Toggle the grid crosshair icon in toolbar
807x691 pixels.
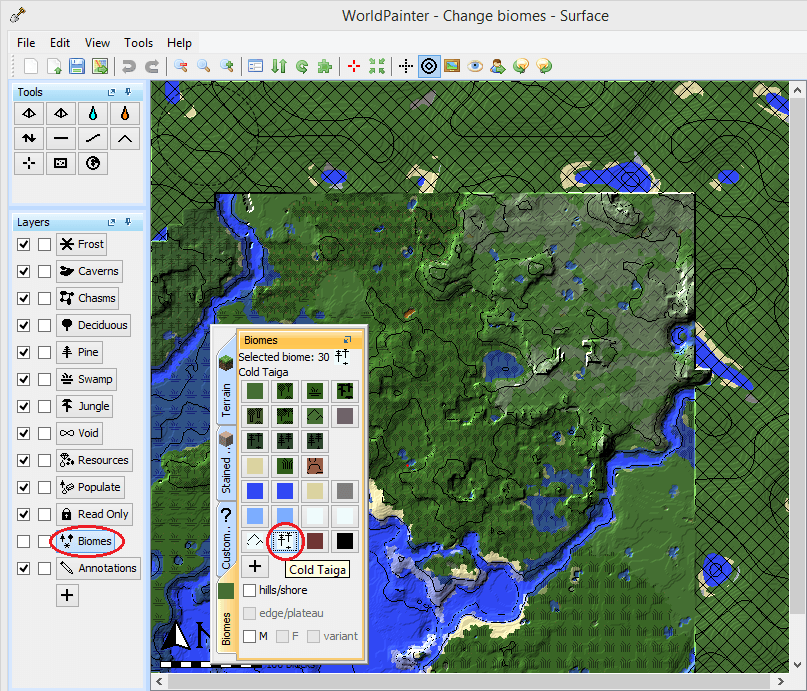click(406, 66)
